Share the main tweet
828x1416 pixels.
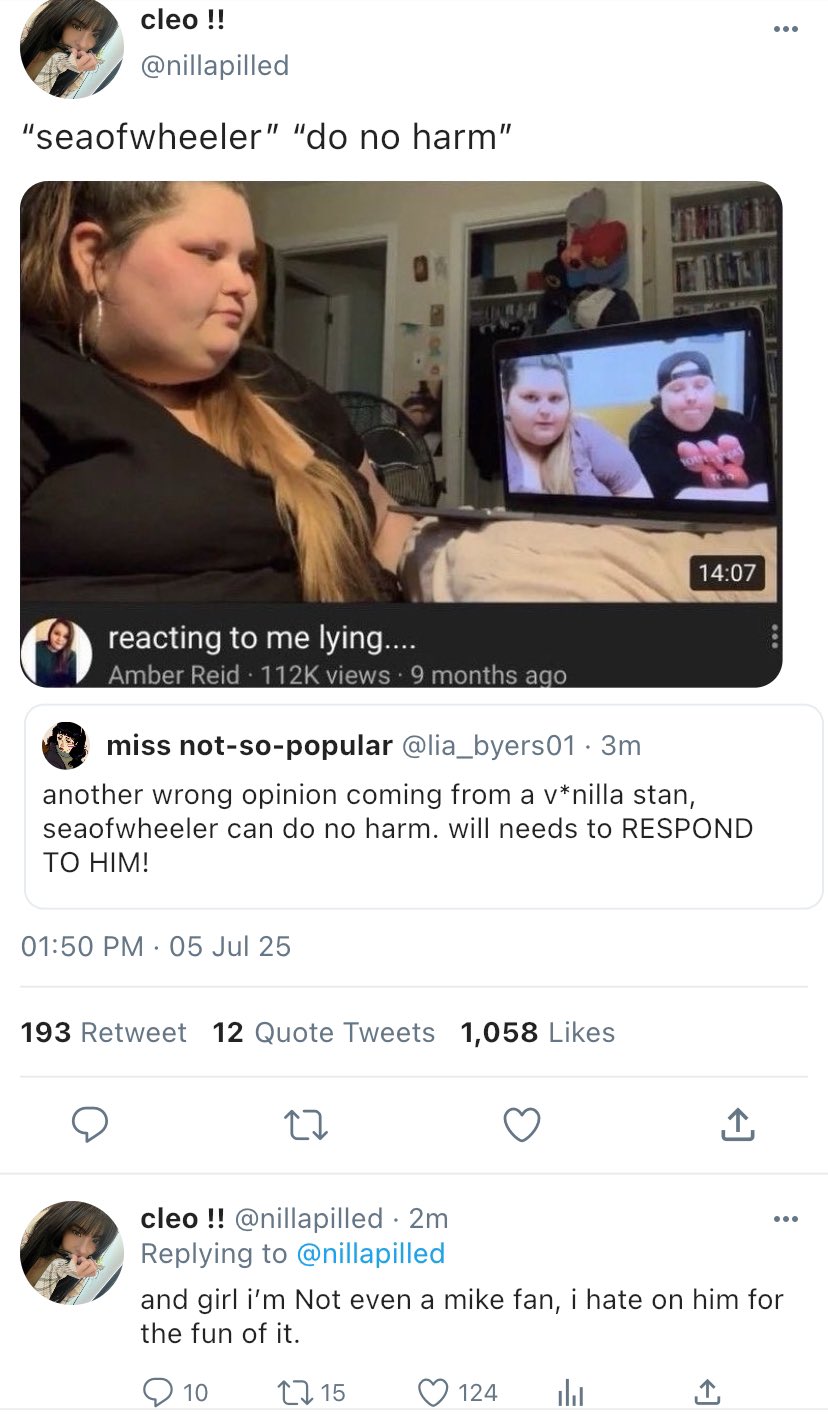tap(737, 1126)
